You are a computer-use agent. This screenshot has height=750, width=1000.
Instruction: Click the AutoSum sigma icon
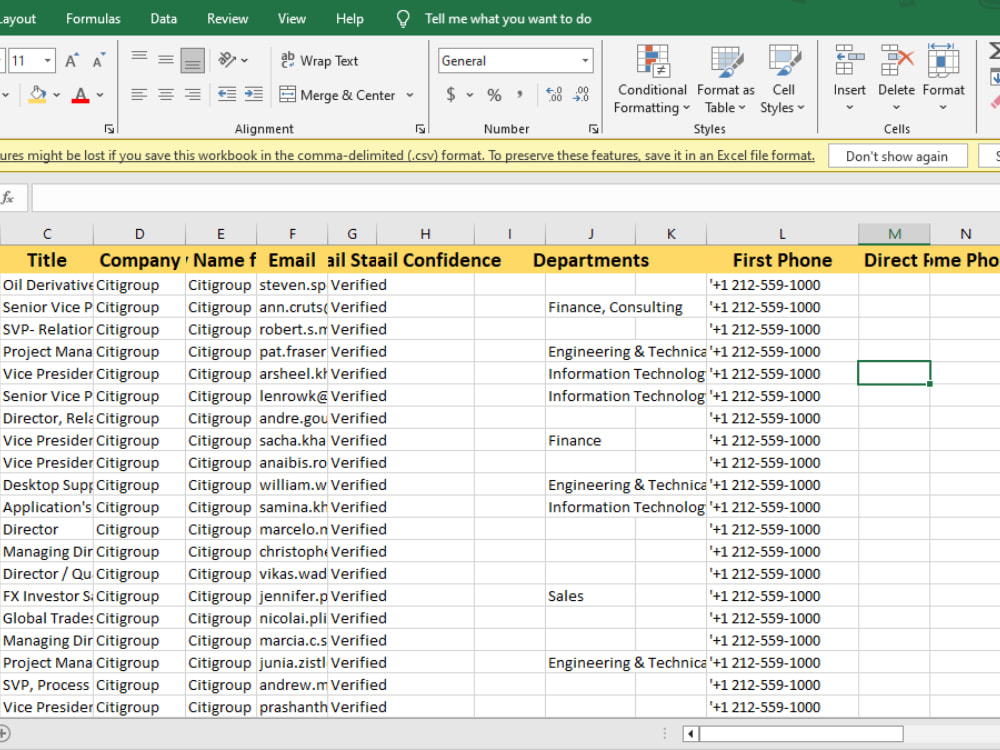click(994, 51)
